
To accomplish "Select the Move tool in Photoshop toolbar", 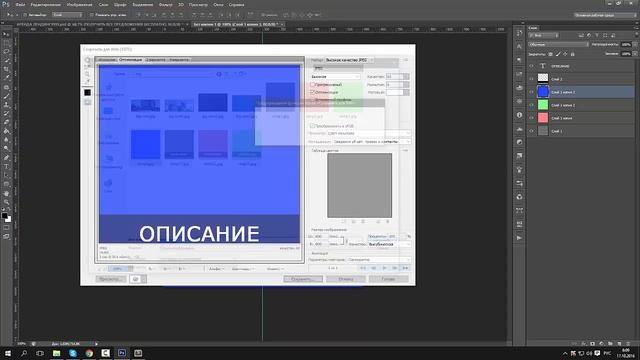I will click(x=6, y=34).
